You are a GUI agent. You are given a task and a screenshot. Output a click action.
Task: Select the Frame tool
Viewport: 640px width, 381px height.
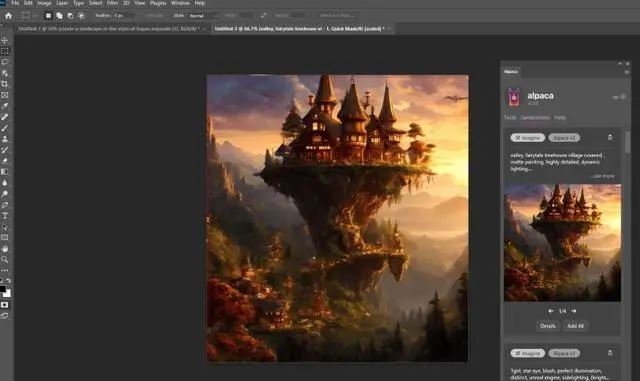coord(4,95)
